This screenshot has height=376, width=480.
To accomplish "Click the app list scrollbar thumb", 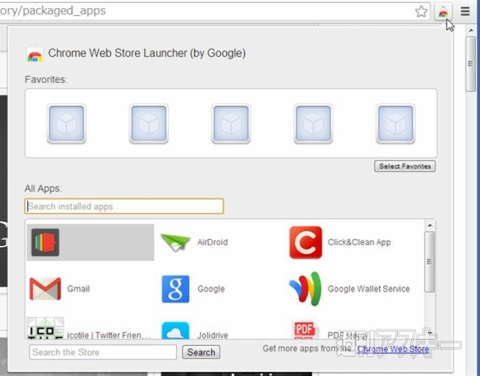I will [x=430, y=262].
